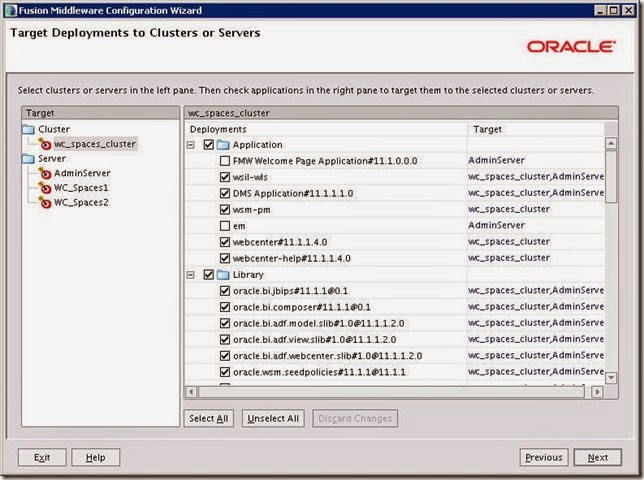
Task: Click vertical scrollbar up arrow
Action: (x=611, y=143)
